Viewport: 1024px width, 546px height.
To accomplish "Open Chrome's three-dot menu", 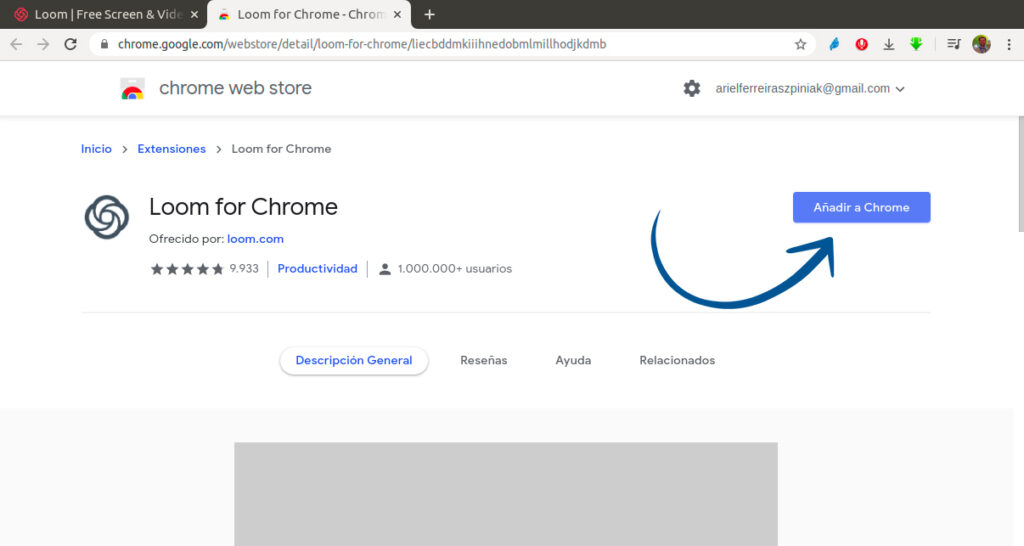I will coord(1009,44).
